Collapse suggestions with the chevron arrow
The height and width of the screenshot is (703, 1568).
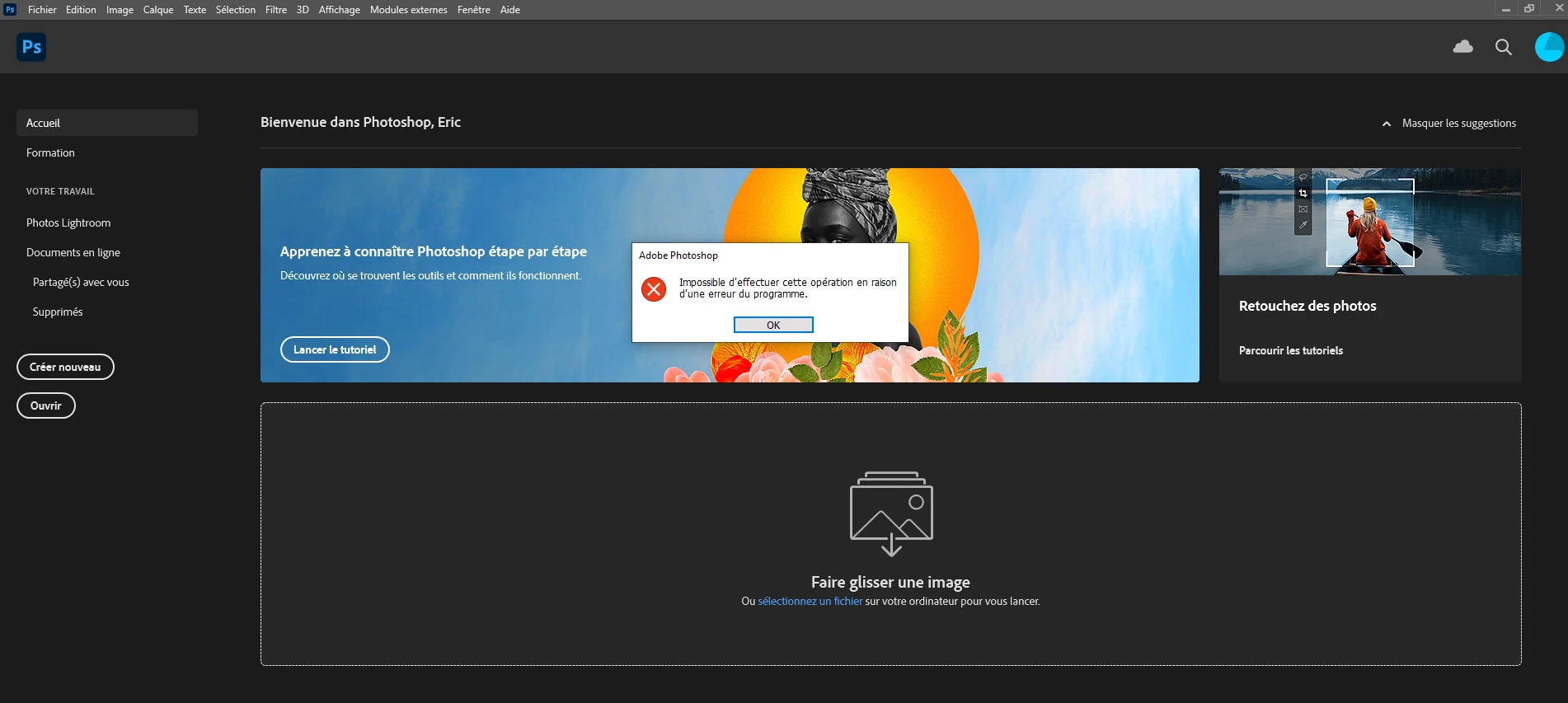pos(1387,124)
